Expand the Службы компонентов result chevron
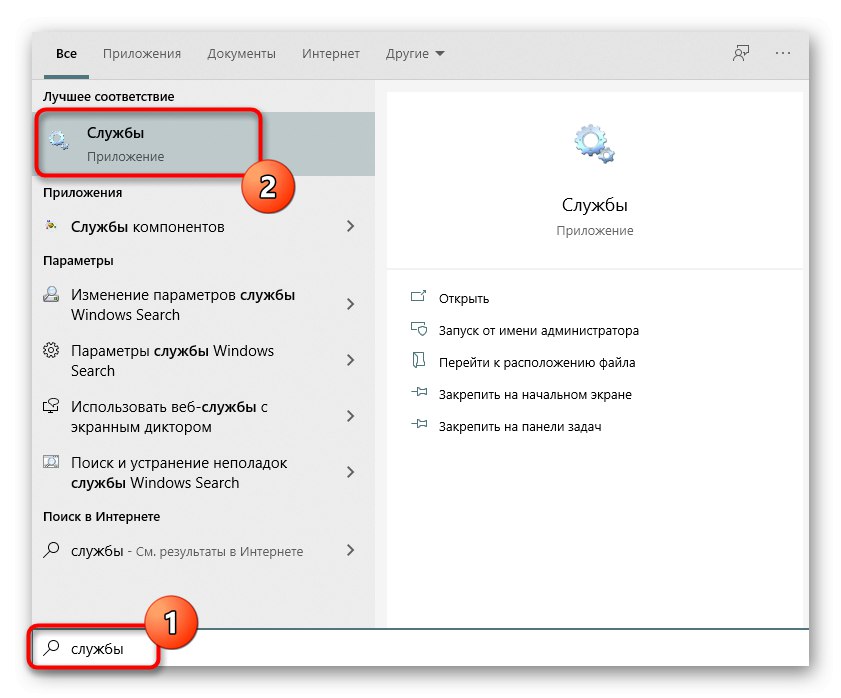This screenshot has height=698, width=841. click(x=351, y=227)
